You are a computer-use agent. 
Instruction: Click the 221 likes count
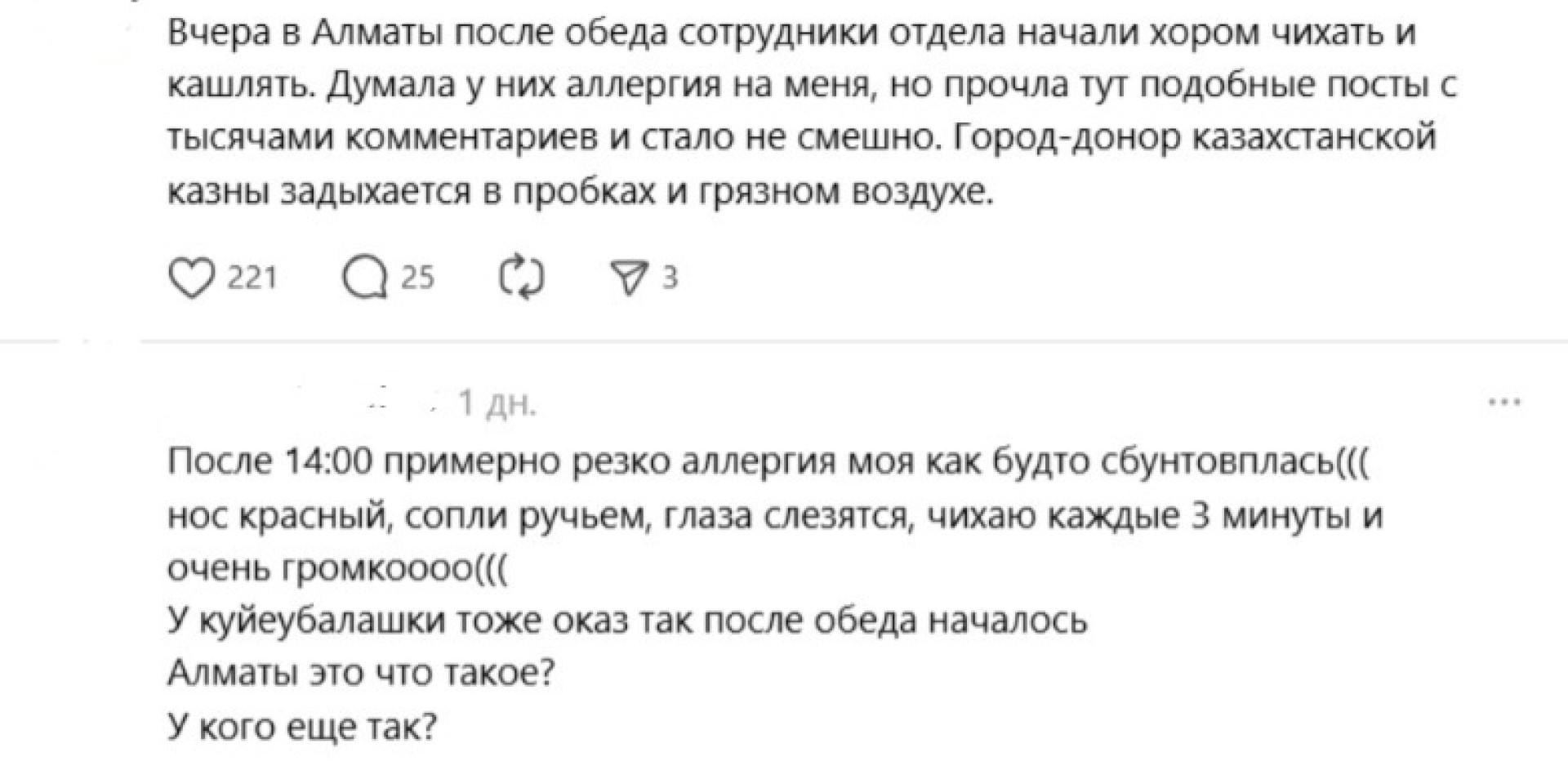click(252, 279)
